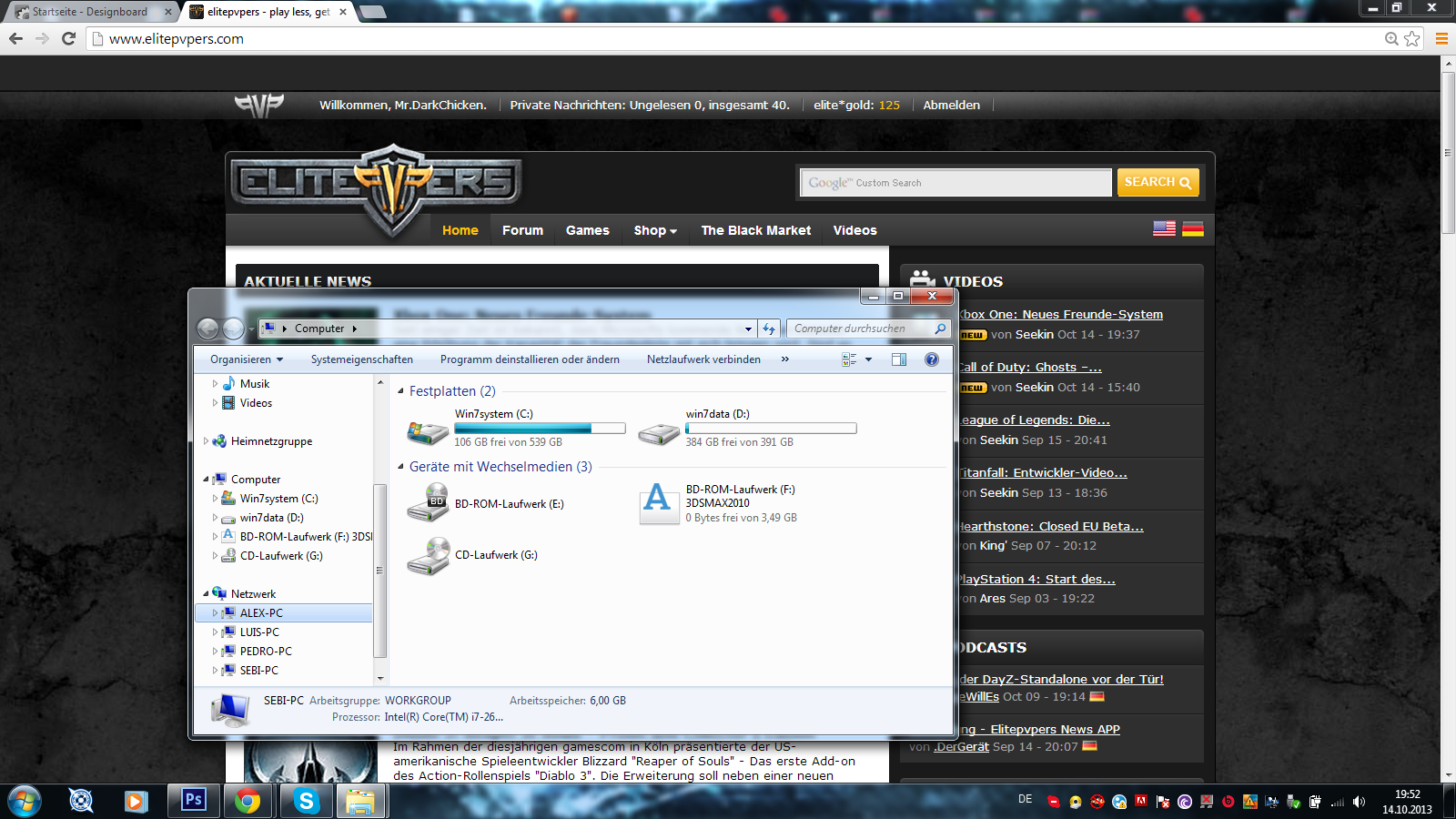Open Hearthstone: Closed EU Beta link
Viewport: 1456px width, 819px height.
(x=1051, y=527)
